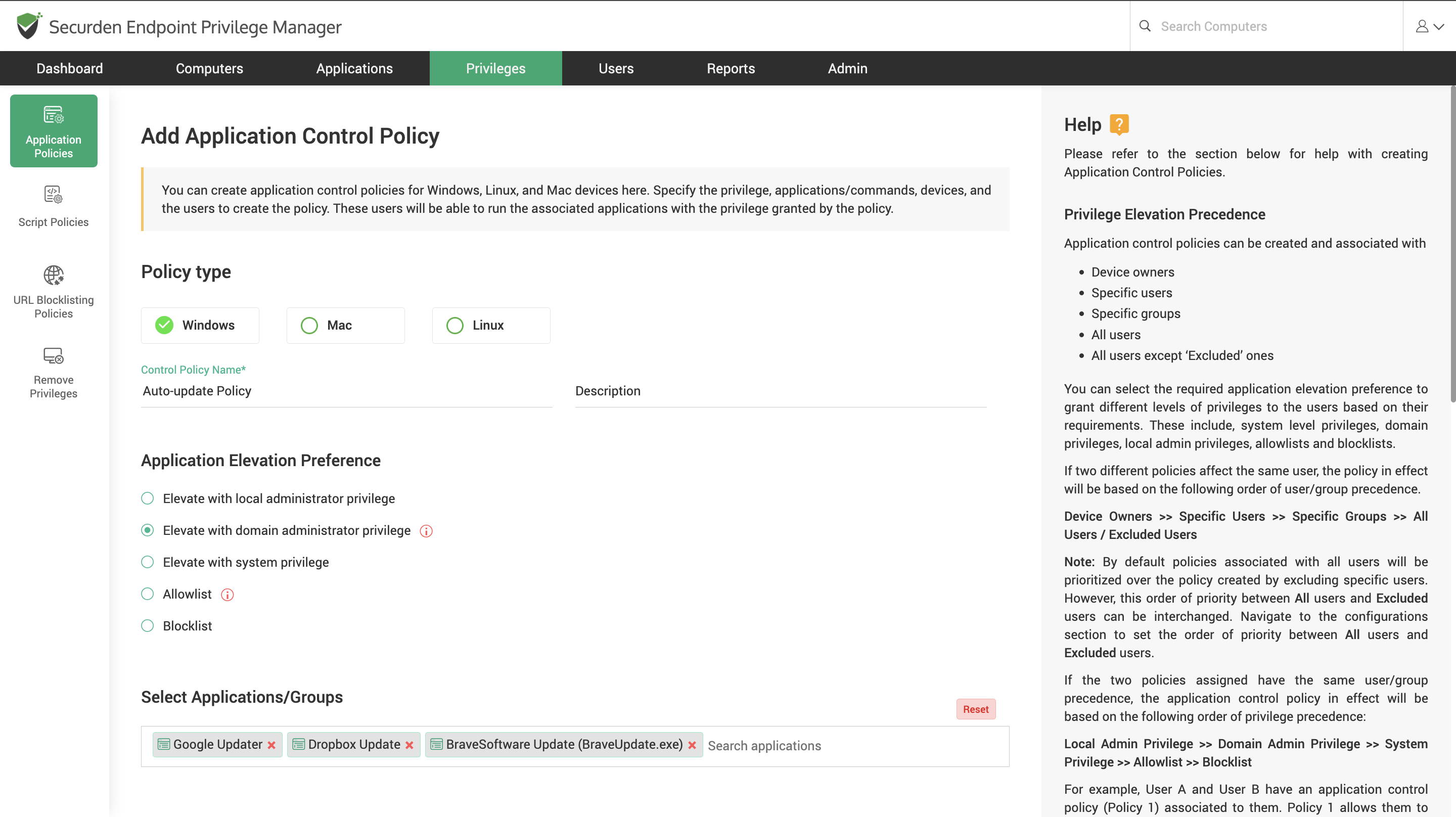Choose Elevate with local administrator privilege

pos(148,498)
